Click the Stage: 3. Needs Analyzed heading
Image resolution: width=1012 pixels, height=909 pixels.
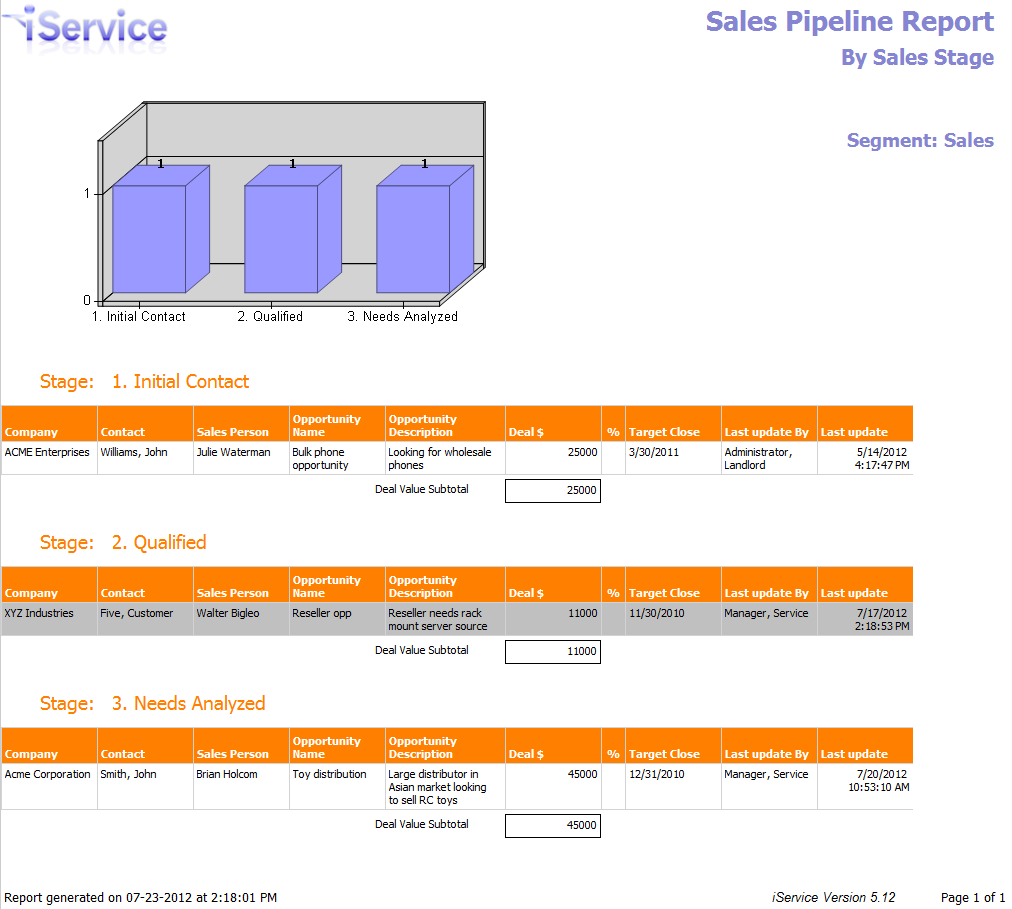coord(152,703)
